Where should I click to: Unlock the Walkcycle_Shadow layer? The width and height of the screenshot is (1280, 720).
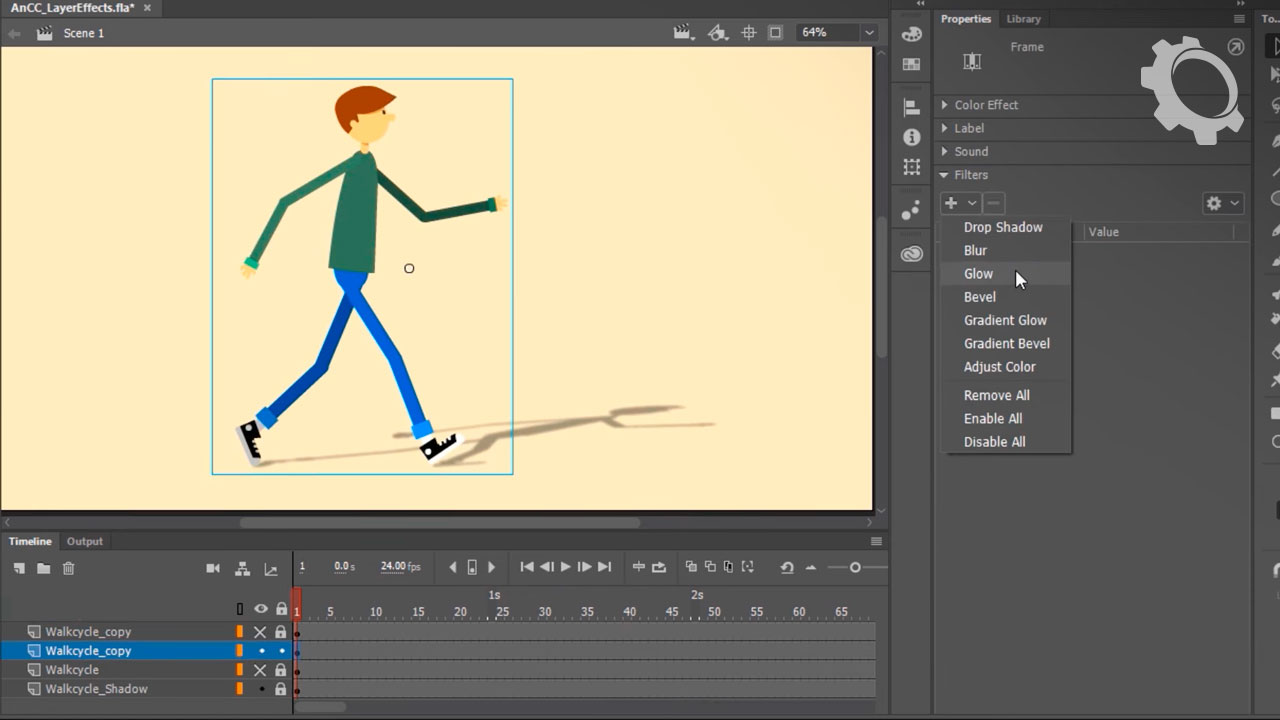click(x=281, y=689)
